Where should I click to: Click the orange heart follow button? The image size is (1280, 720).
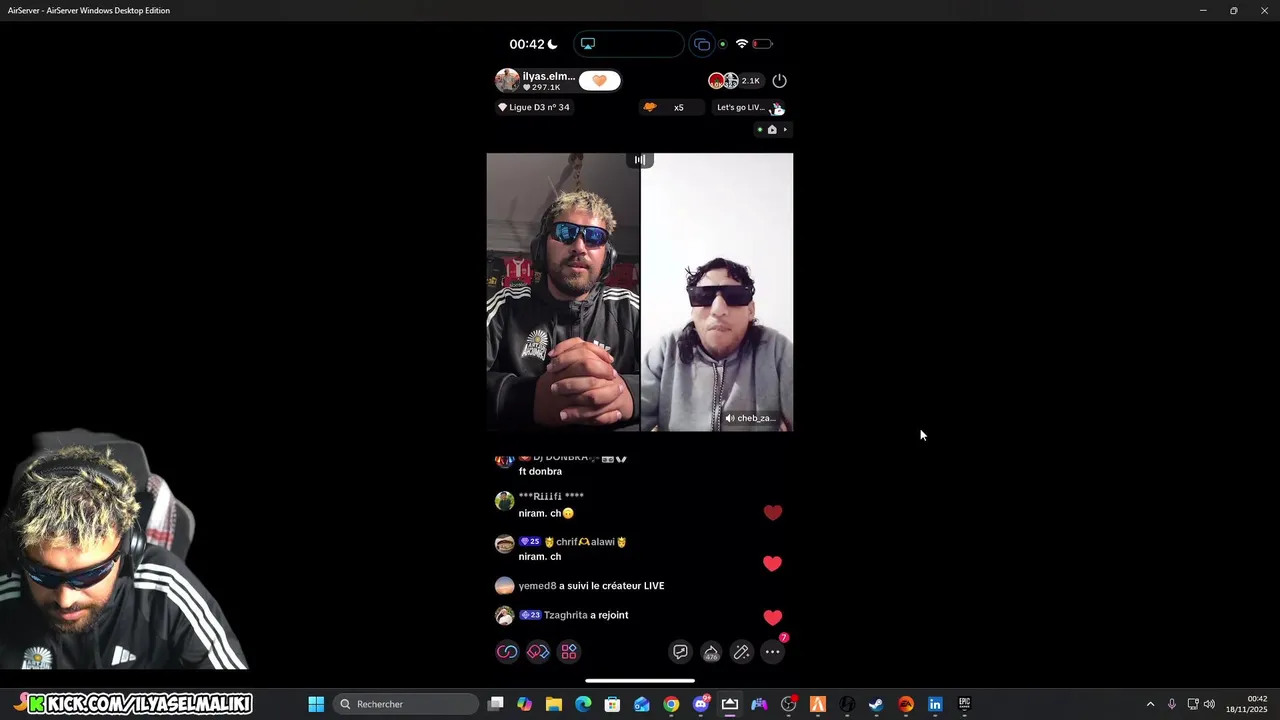point(599,81)
